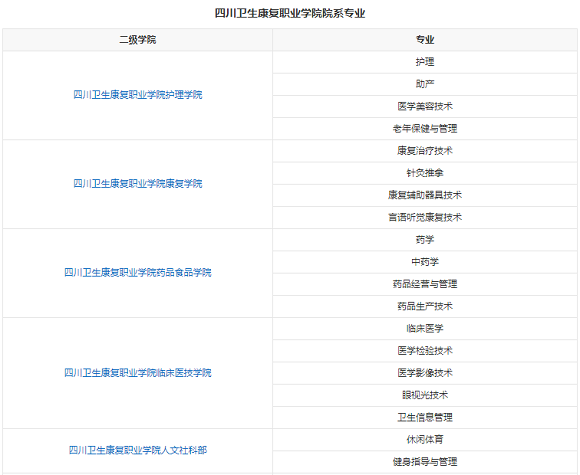Open the 康复学院 link
The width and height of the screenshot is (580, 475).
pyautogui.click(x=138, y=184)
